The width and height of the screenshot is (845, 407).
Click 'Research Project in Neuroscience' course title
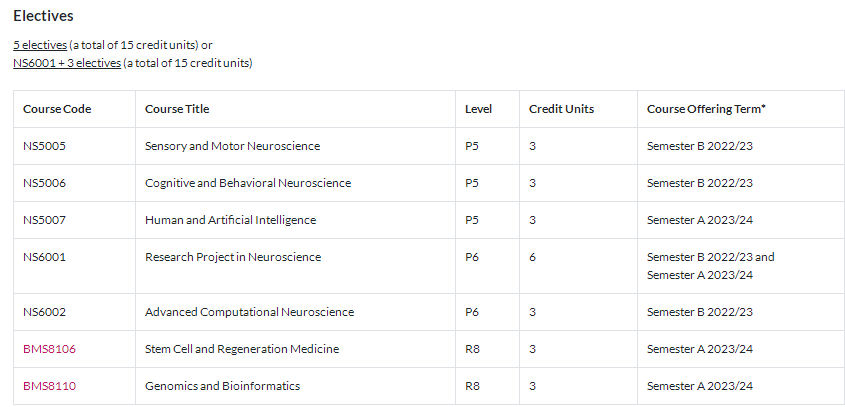[x=233, y=257]
